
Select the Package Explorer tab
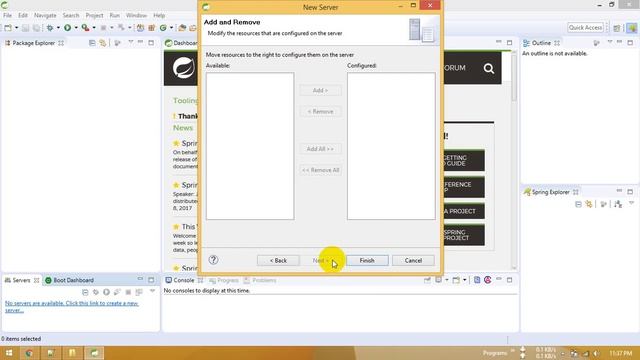point(33,43)
